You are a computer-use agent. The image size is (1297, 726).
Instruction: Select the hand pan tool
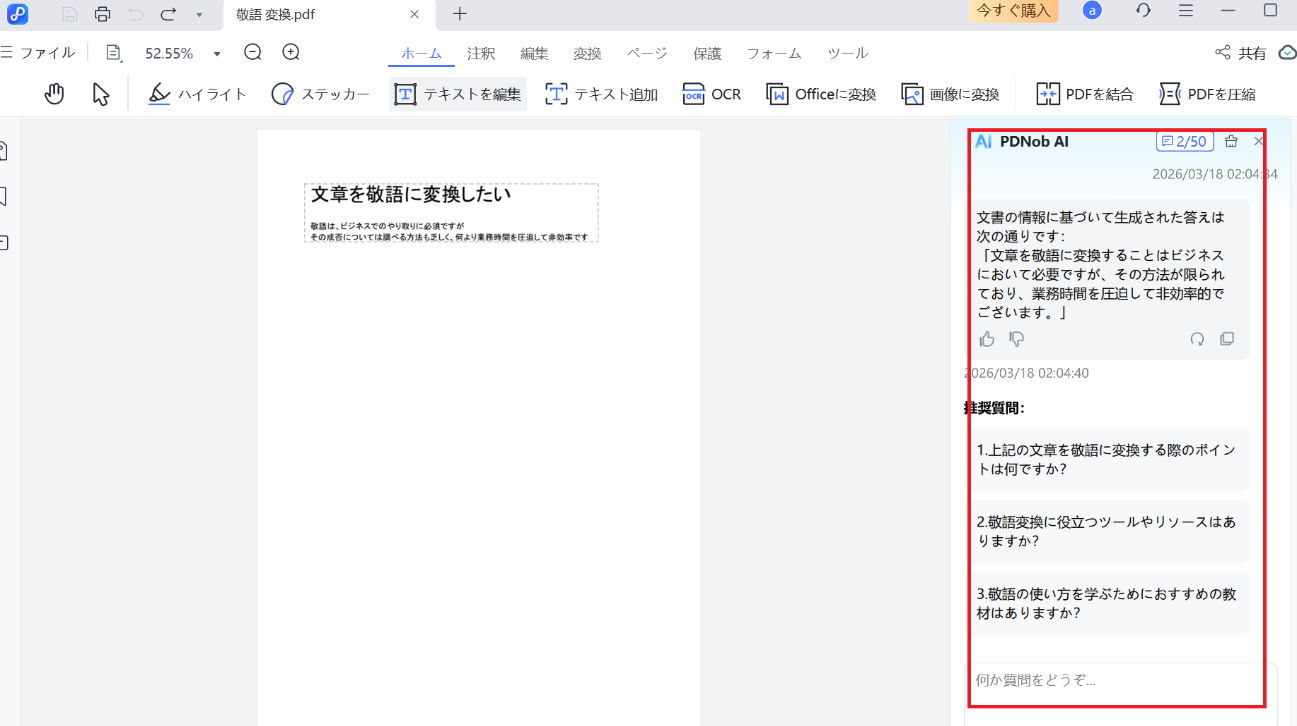coord(54,94)
